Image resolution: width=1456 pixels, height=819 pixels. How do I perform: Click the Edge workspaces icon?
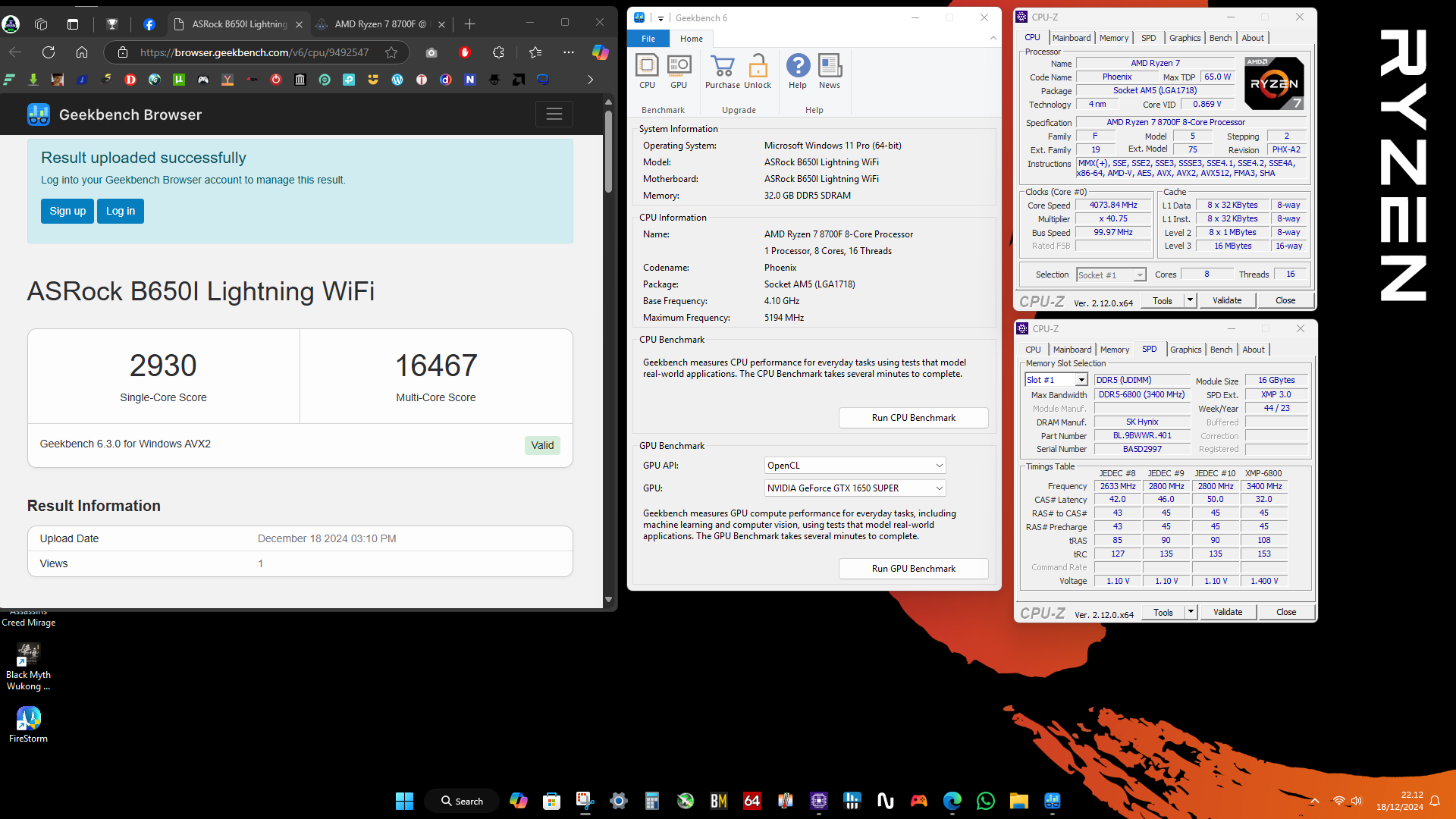(41, 24)
